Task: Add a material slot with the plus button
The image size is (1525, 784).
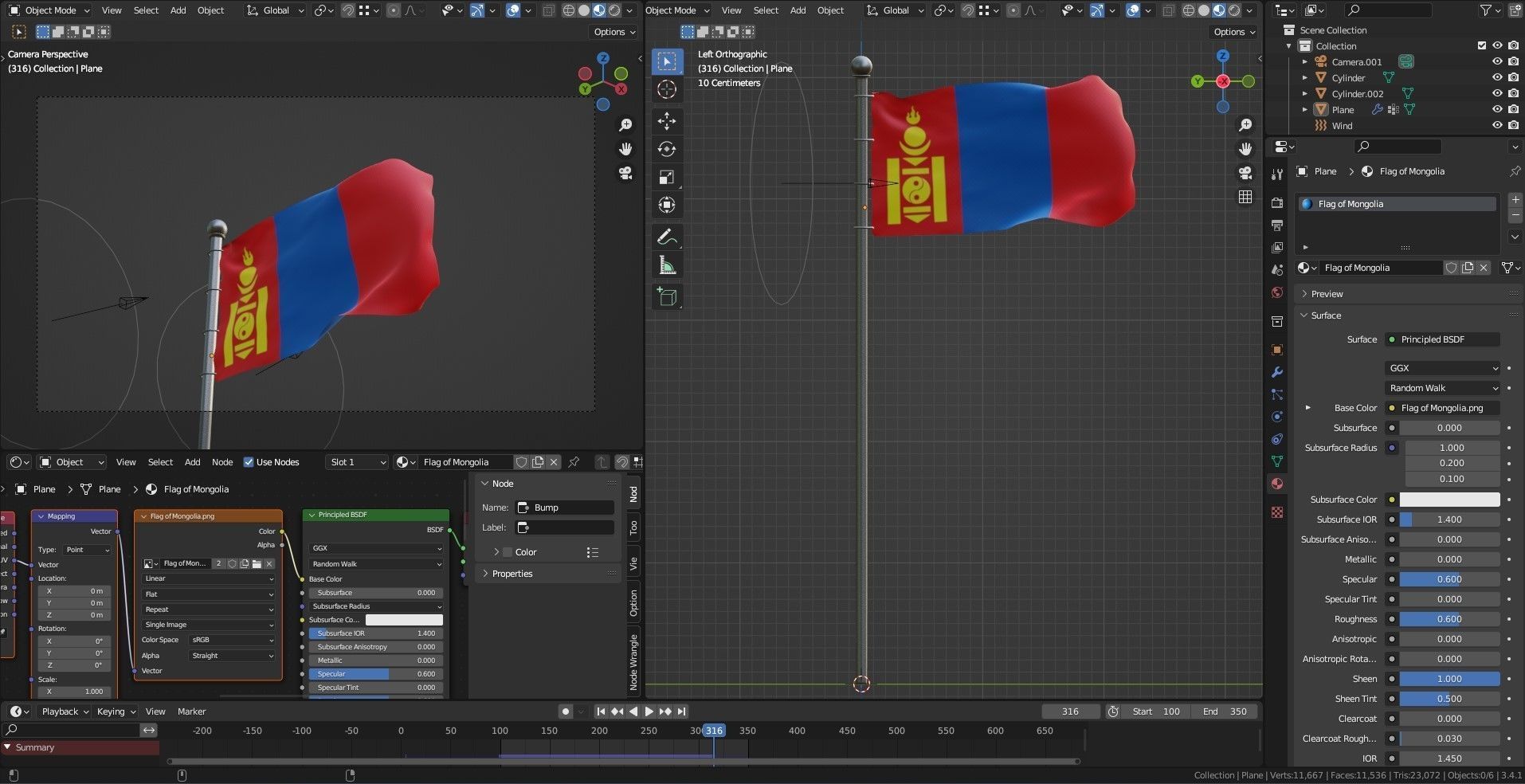Action: coord(1515,199)
